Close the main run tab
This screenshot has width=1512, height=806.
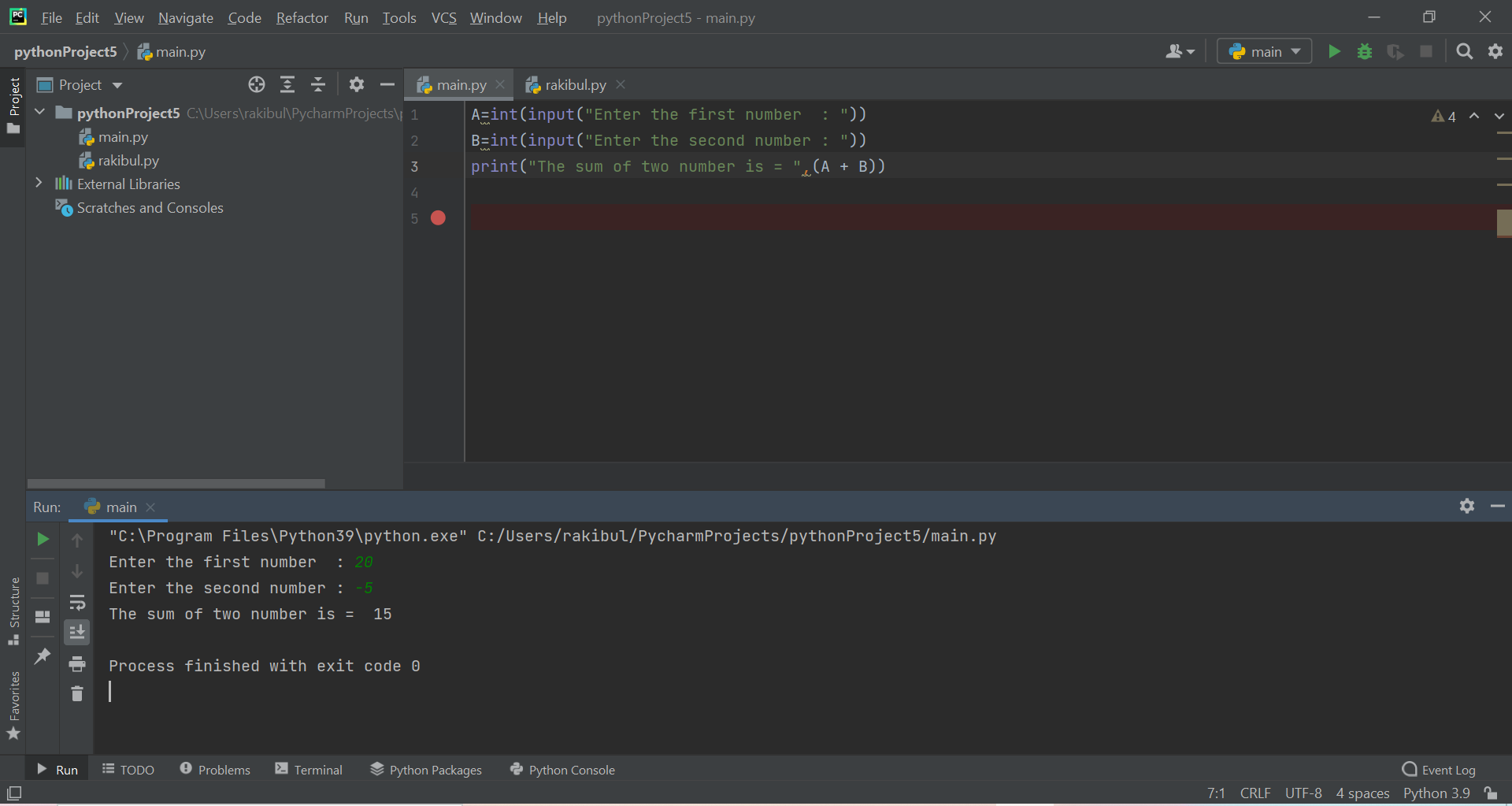click(x=150, y=507)
